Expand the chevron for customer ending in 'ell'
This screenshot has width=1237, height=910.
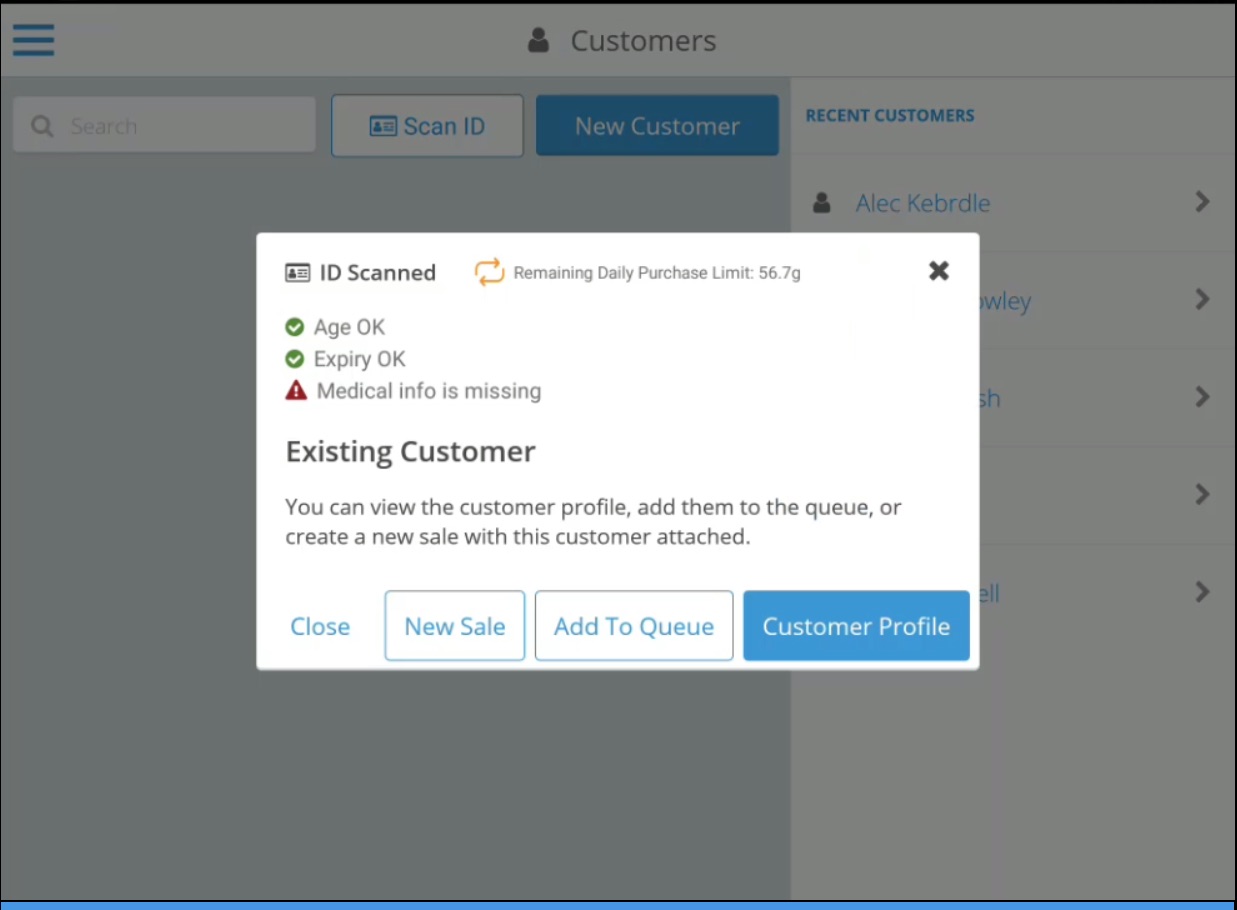point(1202,592)
